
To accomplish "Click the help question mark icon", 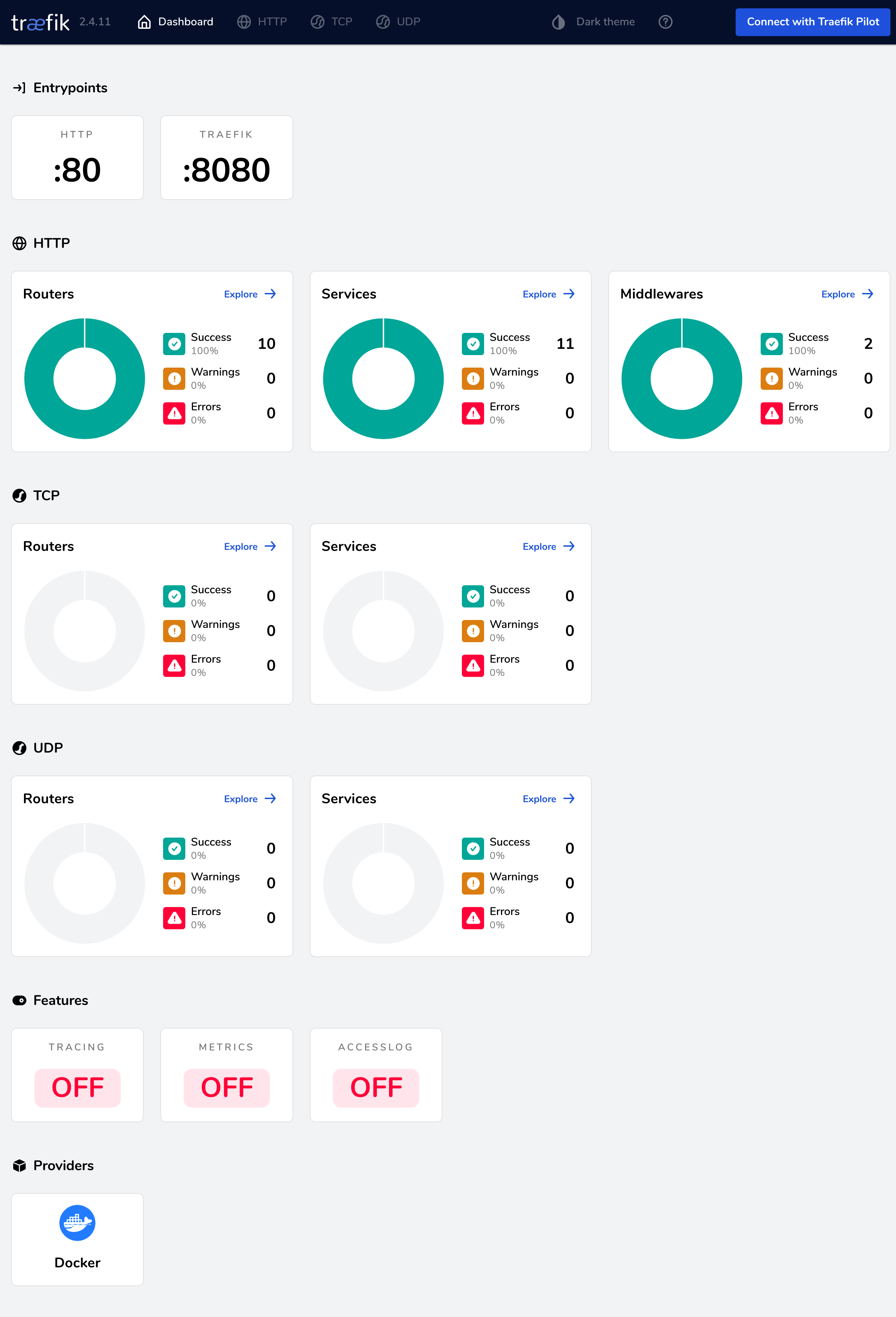I will 666,22.
